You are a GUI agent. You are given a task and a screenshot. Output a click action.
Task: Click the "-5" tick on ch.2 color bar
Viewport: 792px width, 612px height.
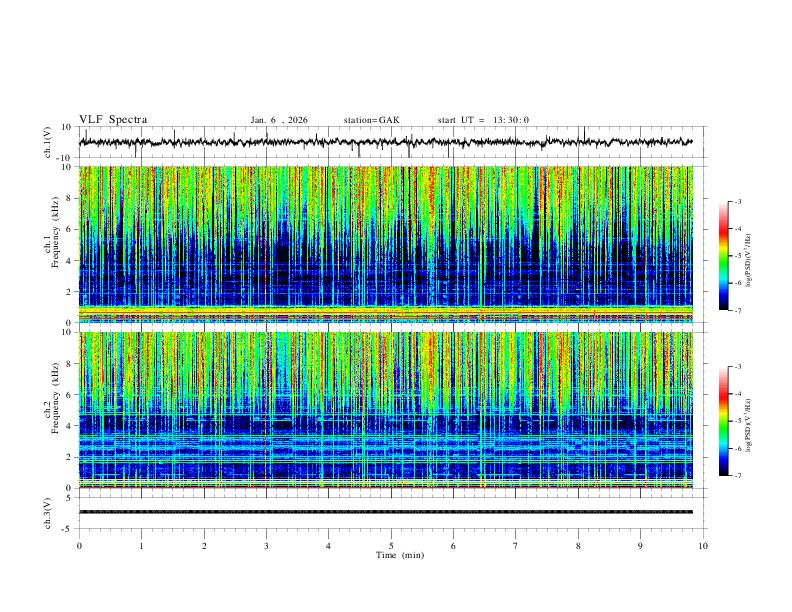738,421
